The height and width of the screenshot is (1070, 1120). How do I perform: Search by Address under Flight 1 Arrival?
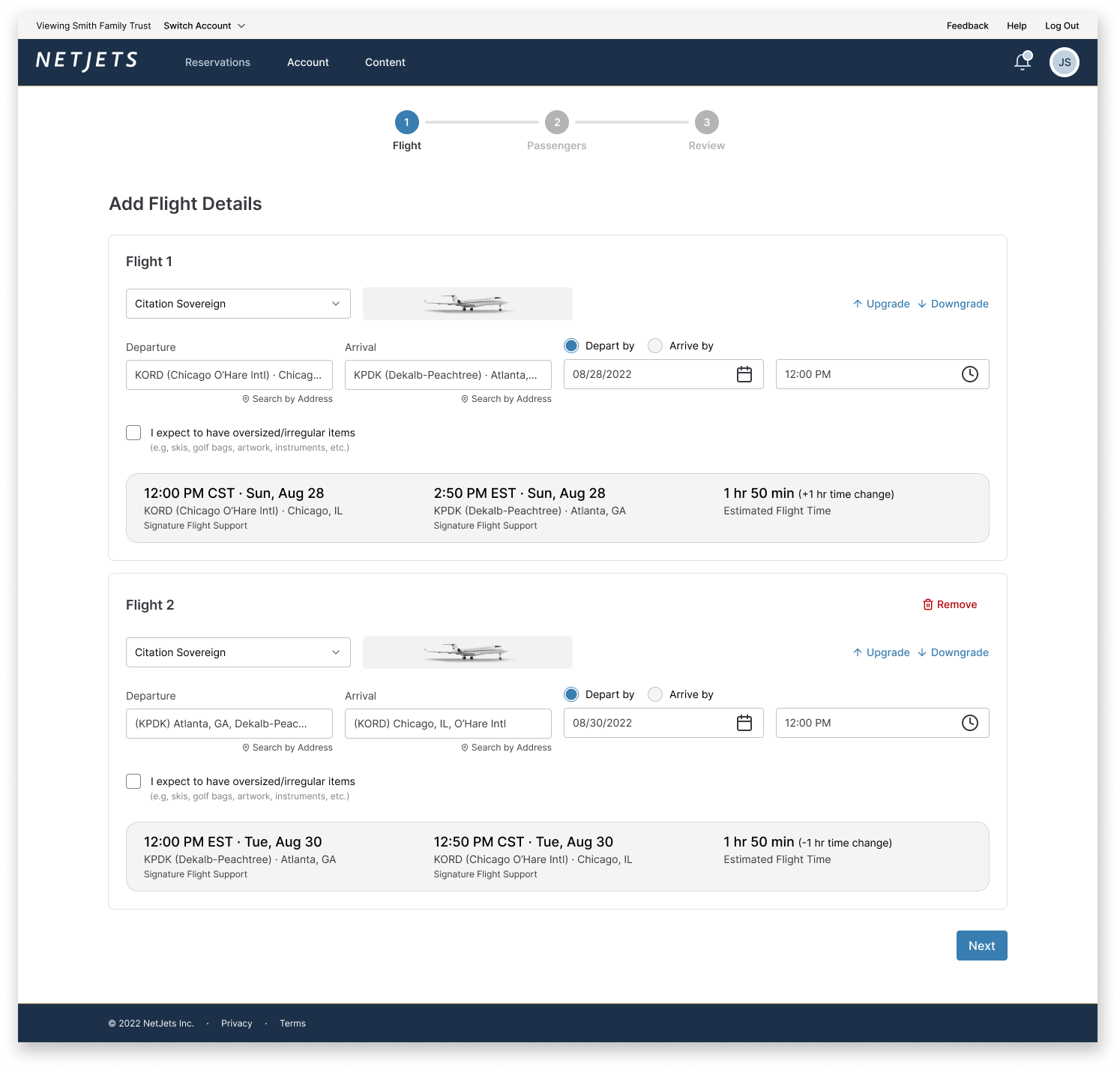(506, 399)
